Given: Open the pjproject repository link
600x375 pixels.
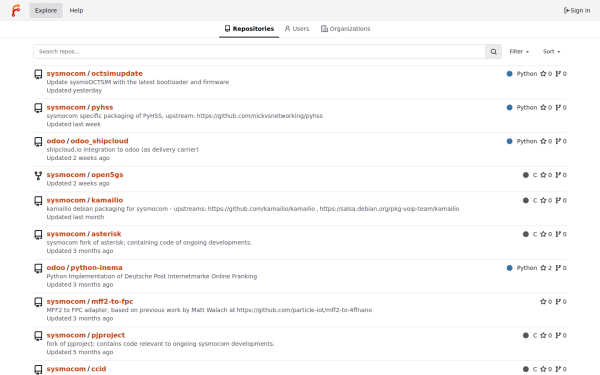Looking at the screenshot, I should point(108,335).
